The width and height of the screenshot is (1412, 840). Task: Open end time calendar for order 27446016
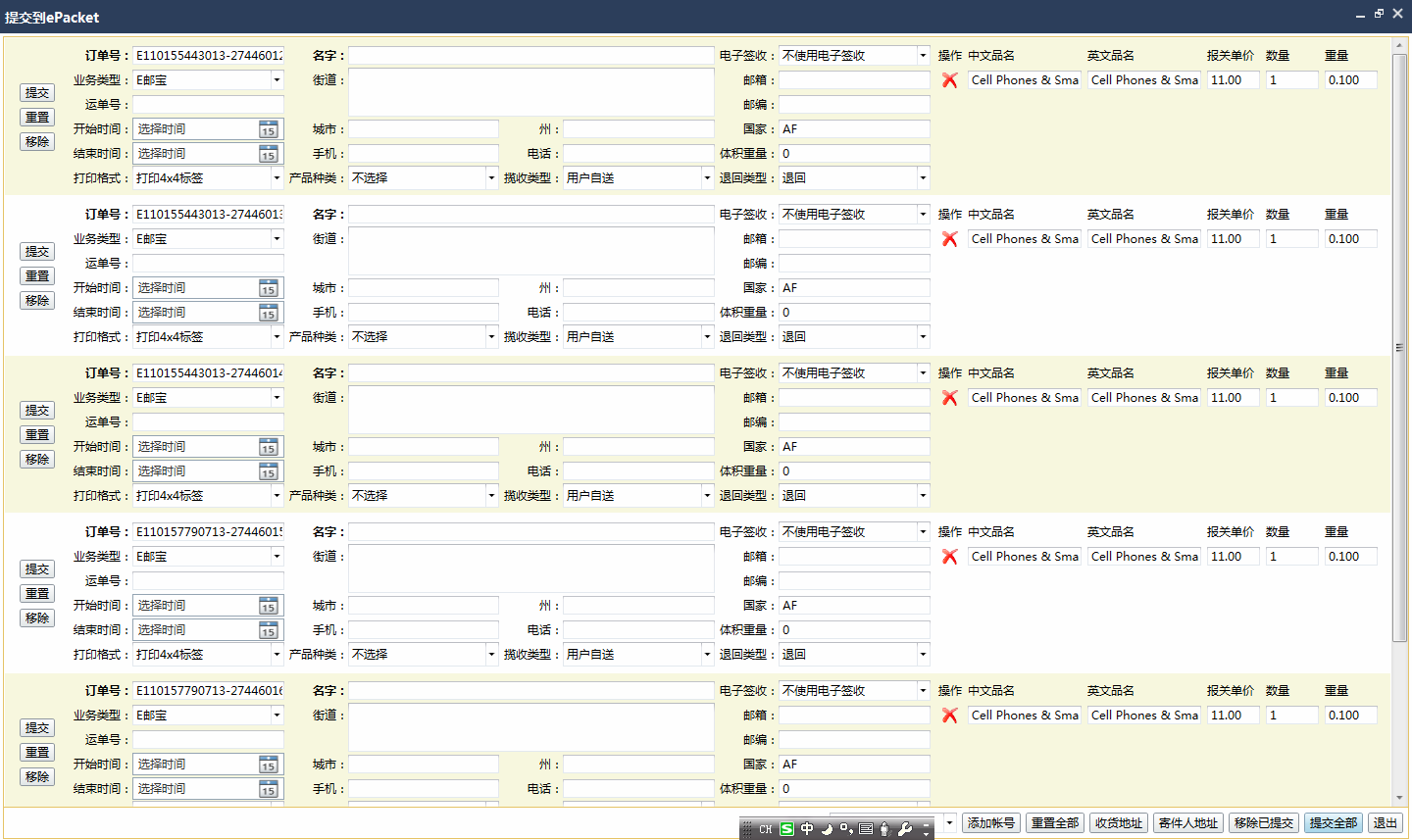[x=268, y=789]
